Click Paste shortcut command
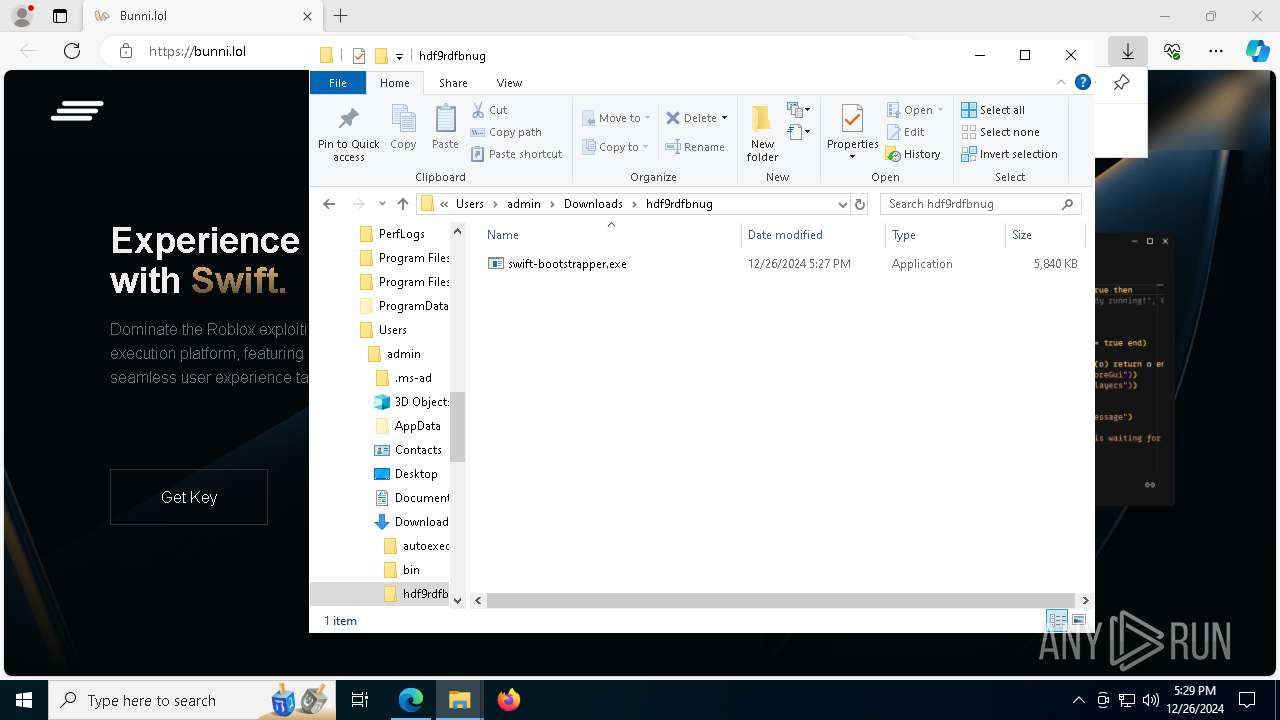1280x720 pixels. (x=517, y=154)
